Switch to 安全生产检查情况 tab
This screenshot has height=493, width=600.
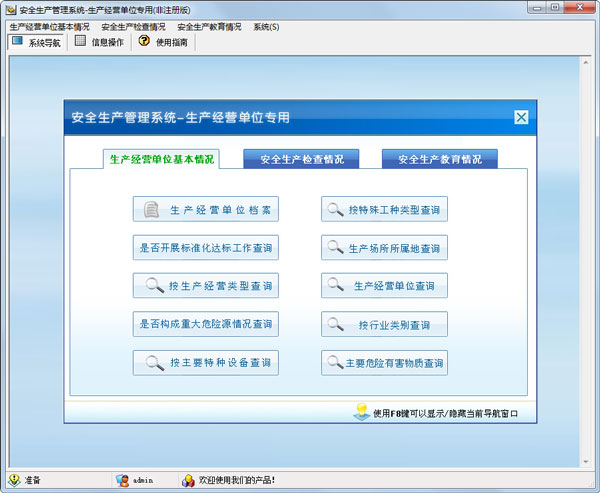(x=301, y=159)
